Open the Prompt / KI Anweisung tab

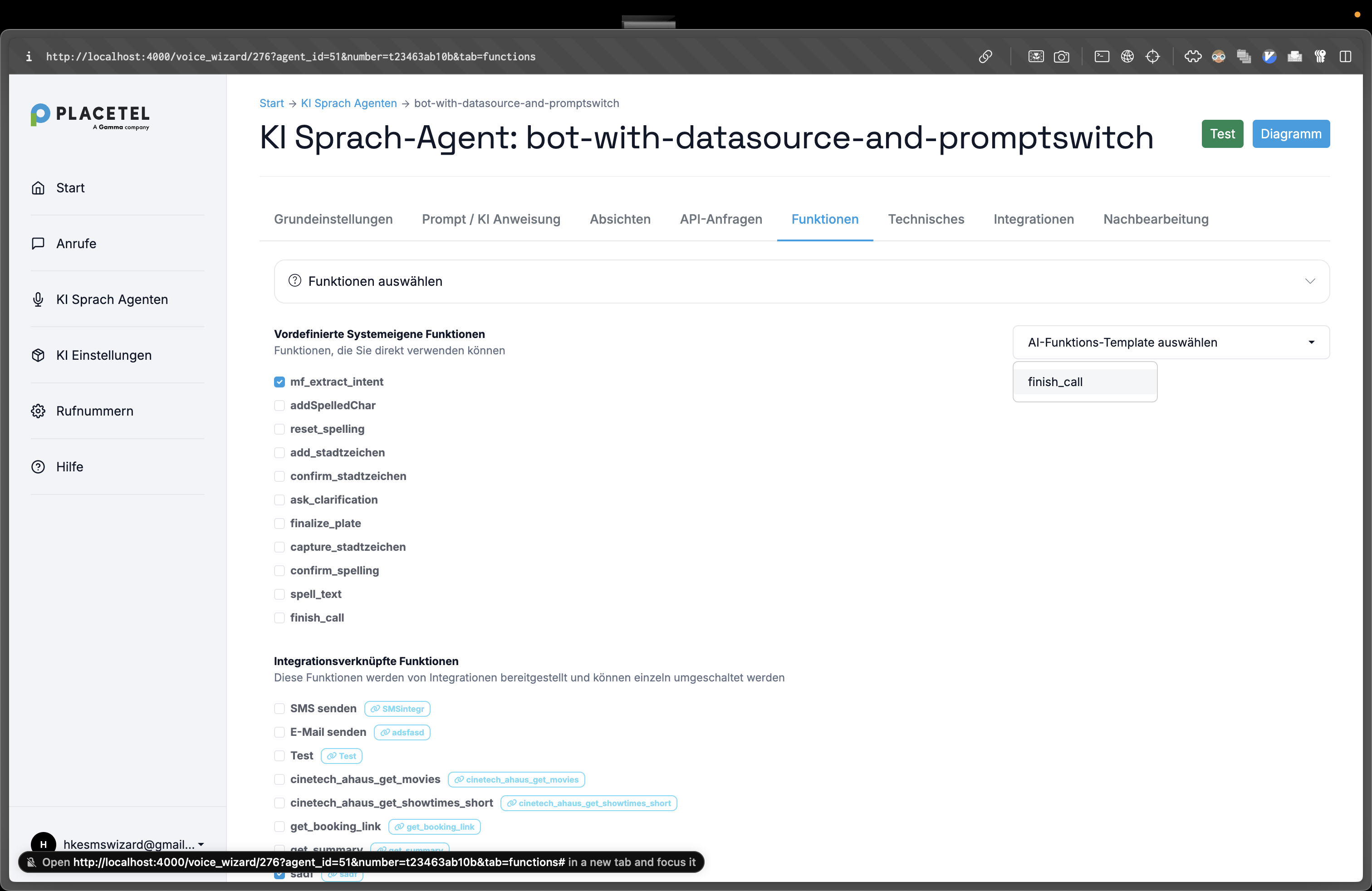point(490,219)
